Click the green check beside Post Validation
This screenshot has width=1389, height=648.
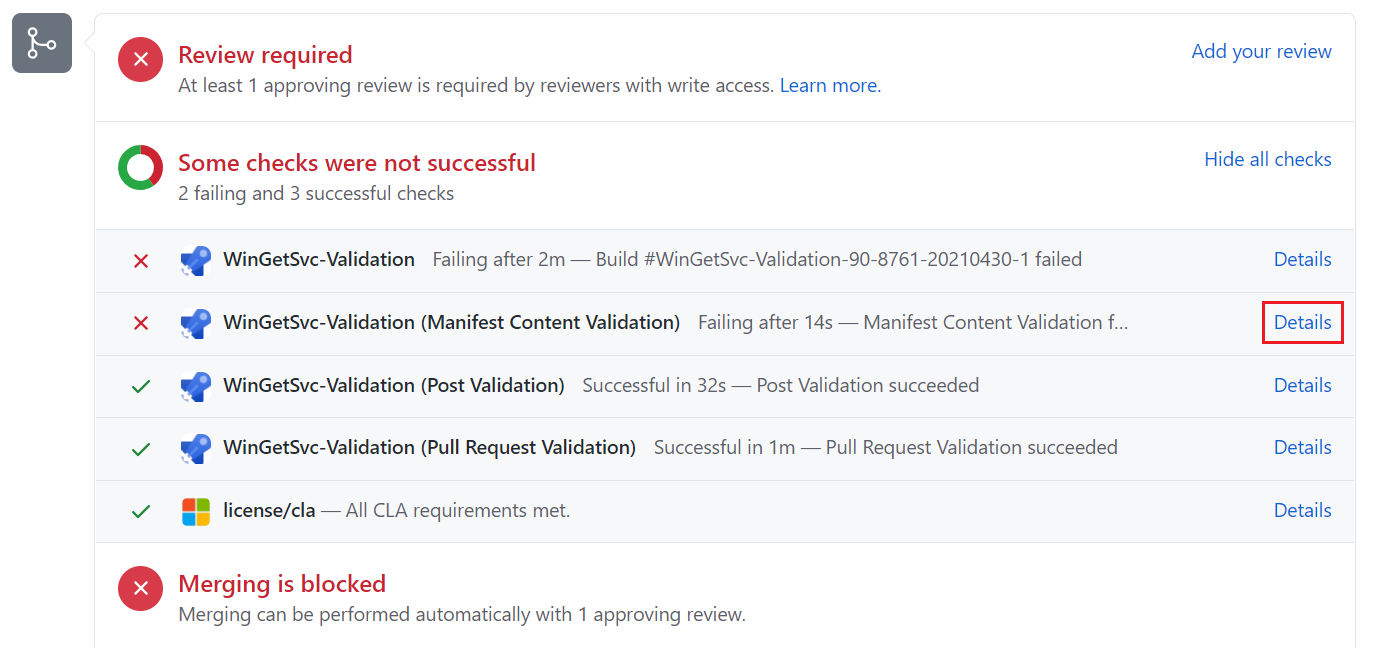pos(140,385)
